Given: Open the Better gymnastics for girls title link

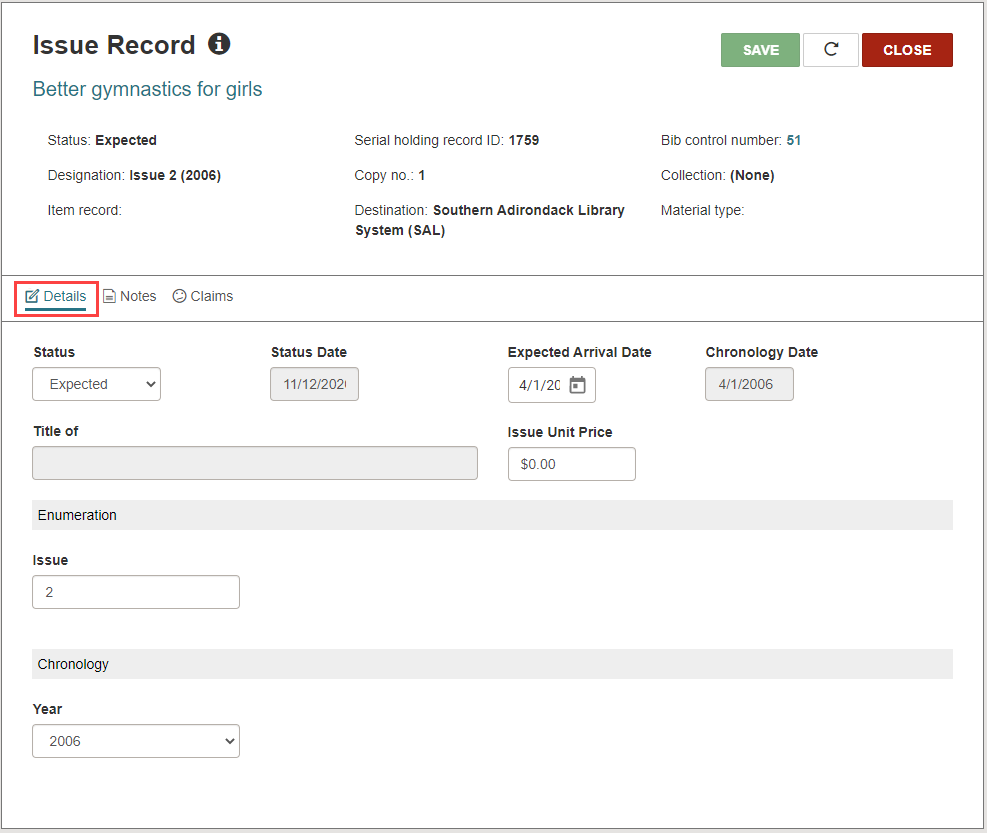Looking at the screenshot, I should 147,89.
